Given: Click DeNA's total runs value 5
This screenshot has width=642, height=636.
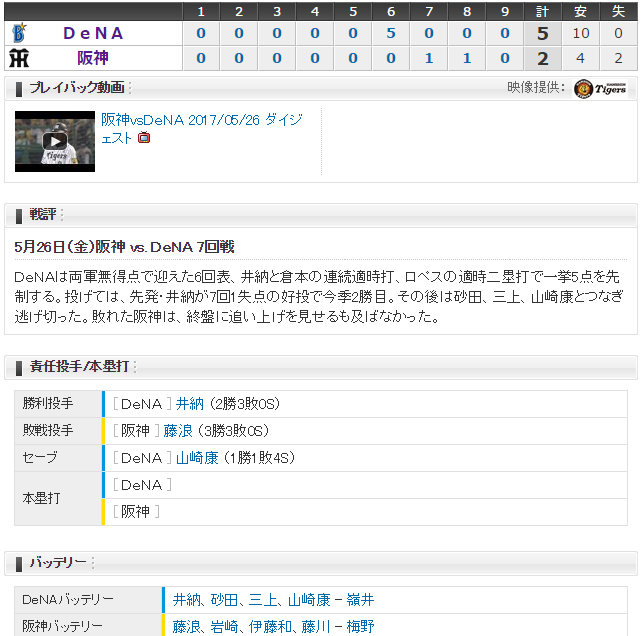Looking at the screenshot, I should pyautogui.click(x=543, y=33).
